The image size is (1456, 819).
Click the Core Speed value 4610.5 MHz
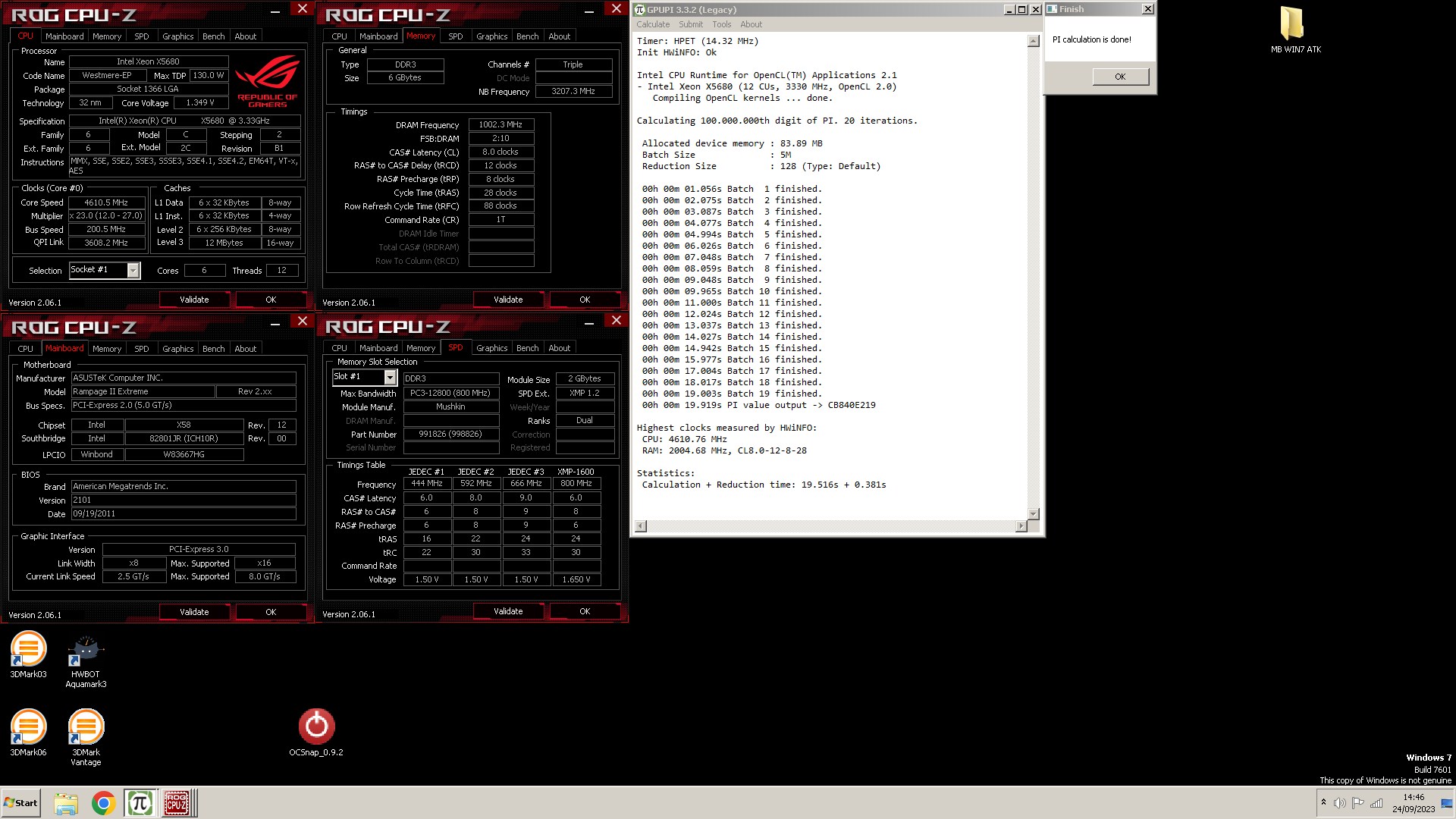click(x=106, y=202)
